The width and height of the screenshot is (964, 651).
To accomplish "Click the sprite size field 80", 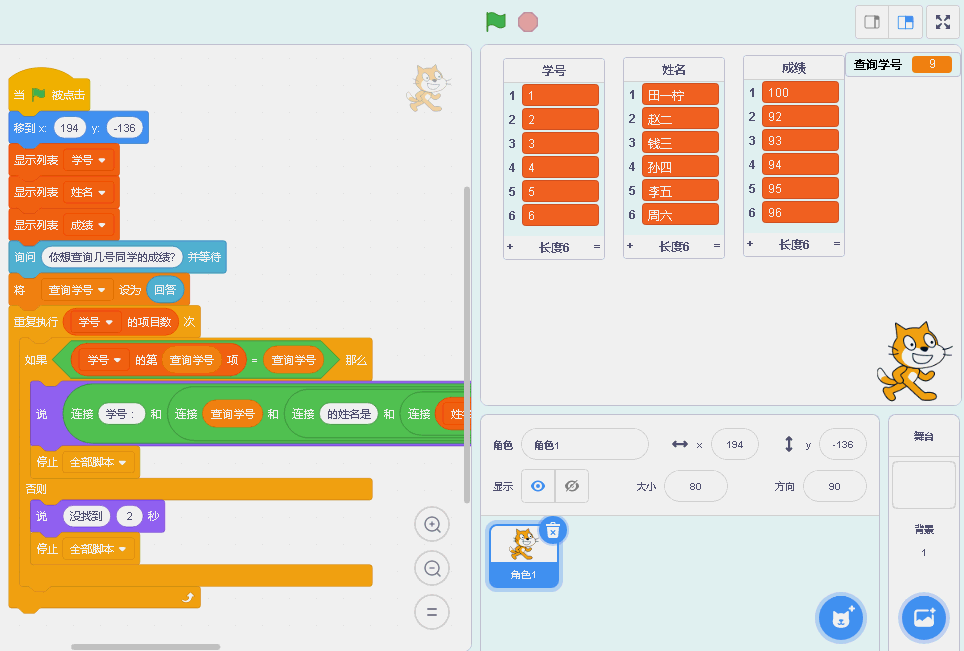I will [695, 486].
